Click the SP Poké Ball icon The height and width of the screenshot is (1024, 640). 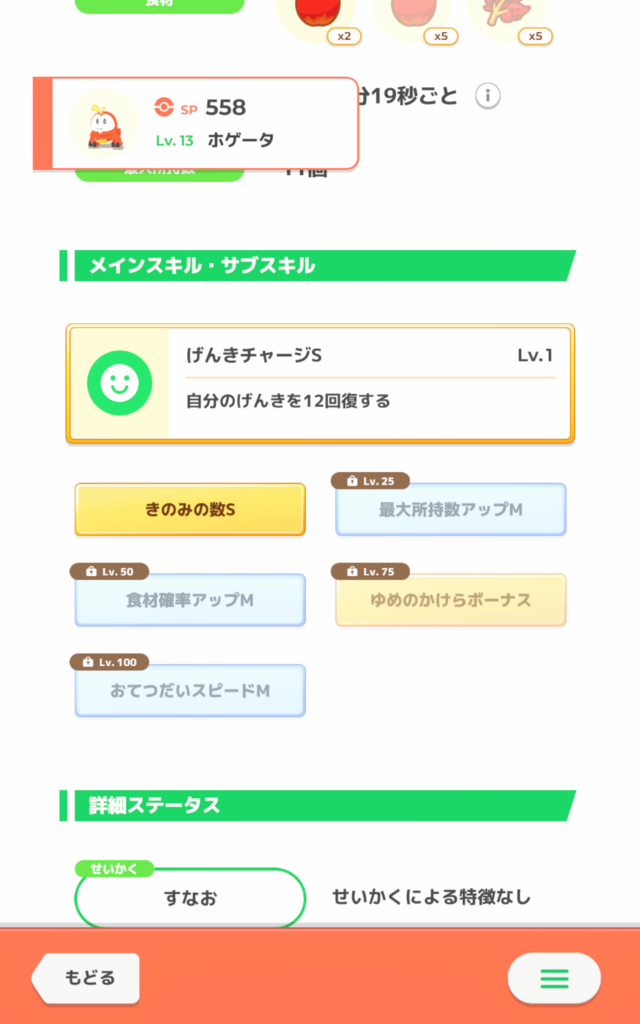tap(165, 107)
